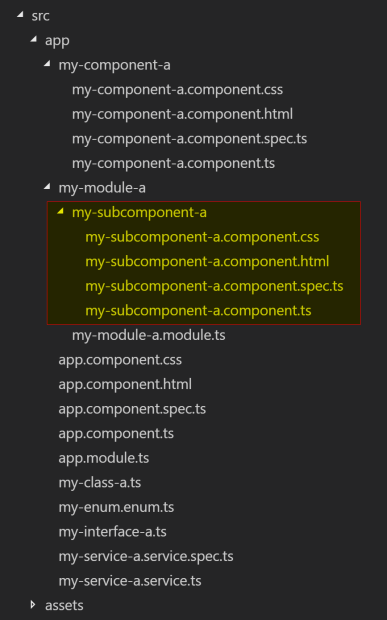Open my-service-a.service.ts file

point(130,581)
